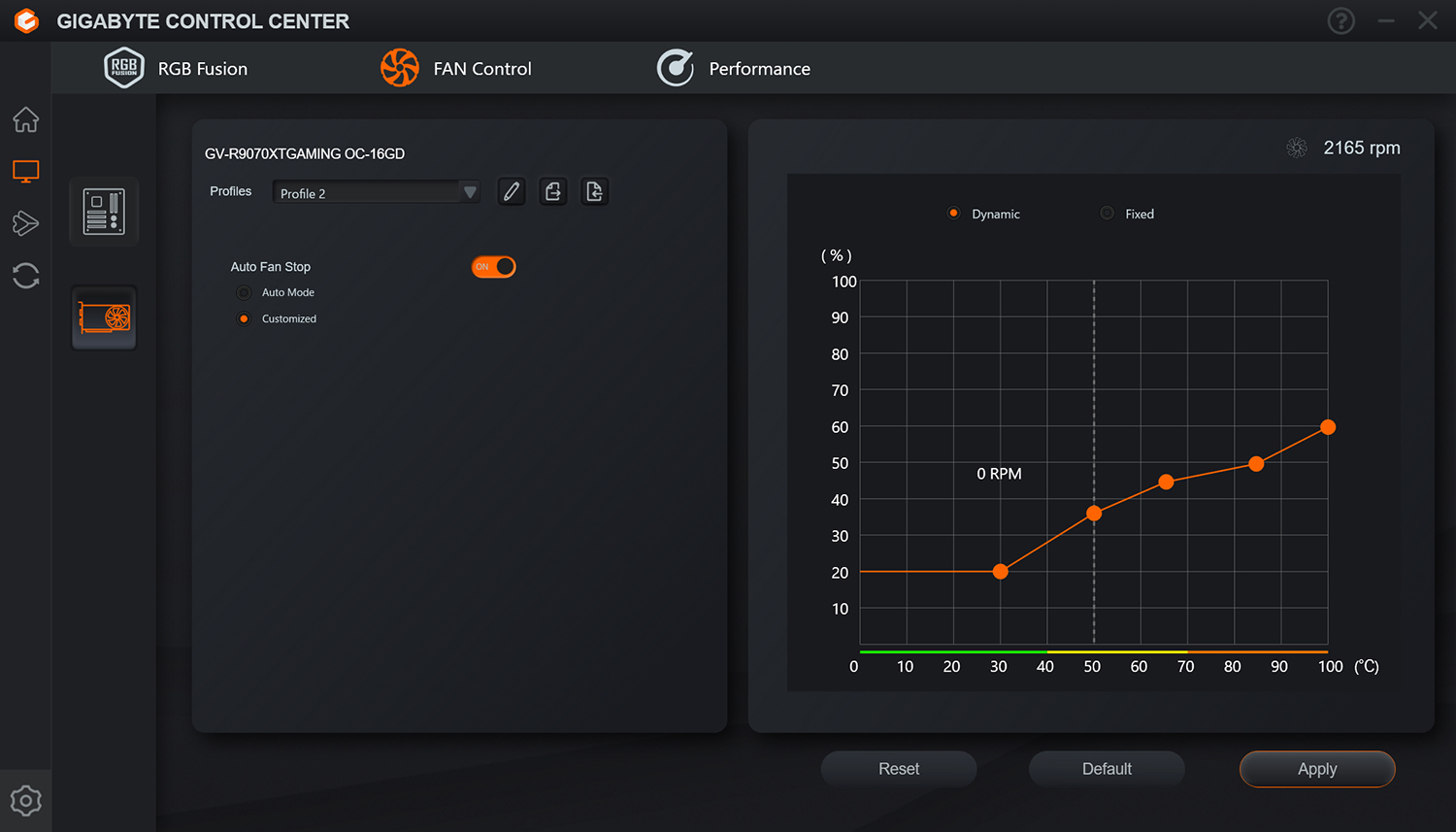Click the Performance gauge icon
Image resolution: width=1456 pixels, height=832 pixels.
[676, 68]
